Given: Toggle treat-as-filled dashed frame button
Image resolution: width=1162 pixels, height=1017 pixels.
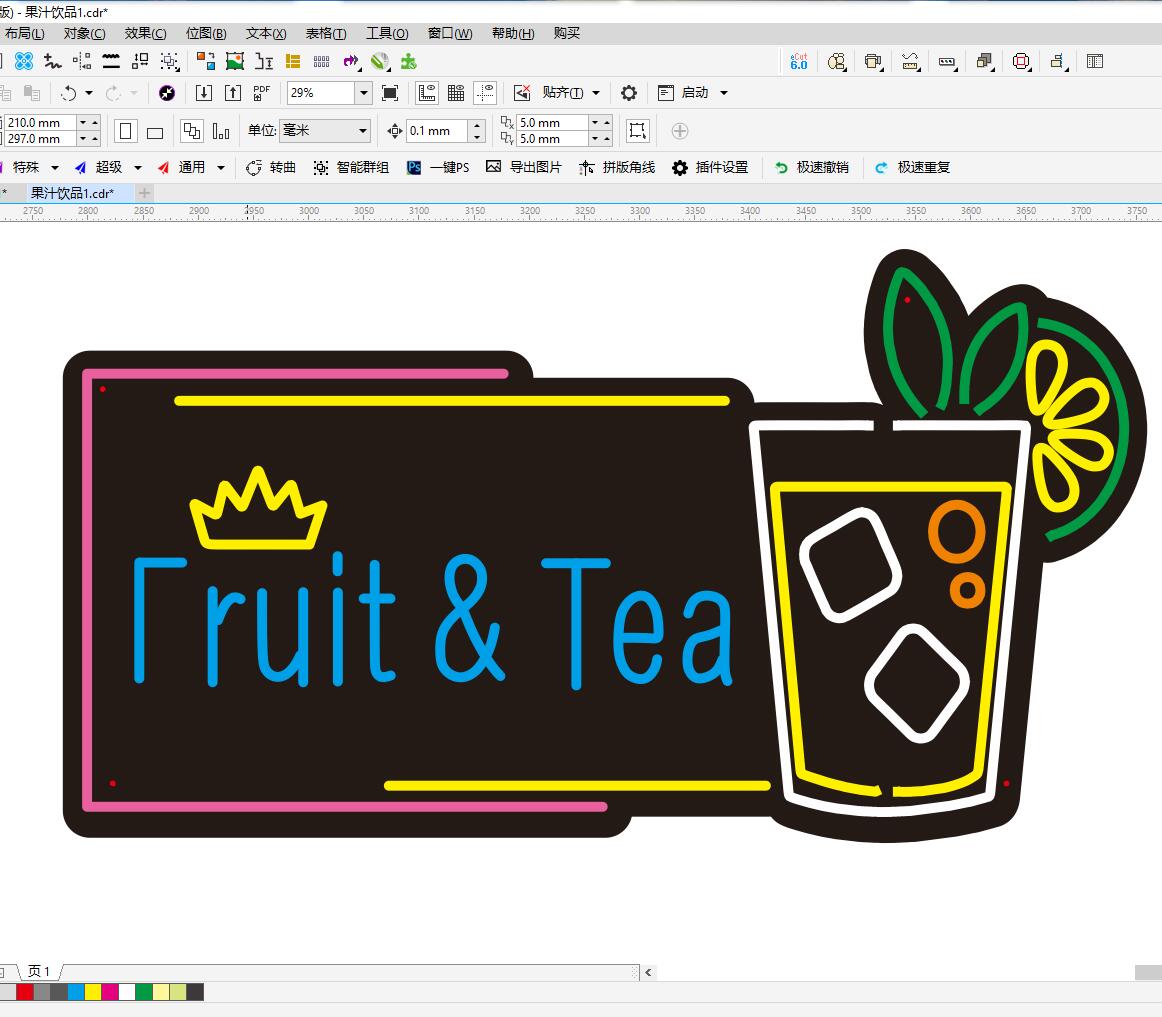Looking at the screenshot, I should pos(637,131).
